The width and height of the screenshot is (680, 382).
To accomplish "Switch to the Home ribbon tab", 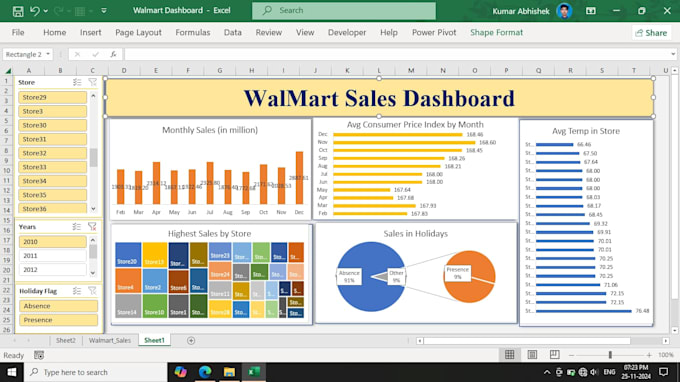I will 55,33.
